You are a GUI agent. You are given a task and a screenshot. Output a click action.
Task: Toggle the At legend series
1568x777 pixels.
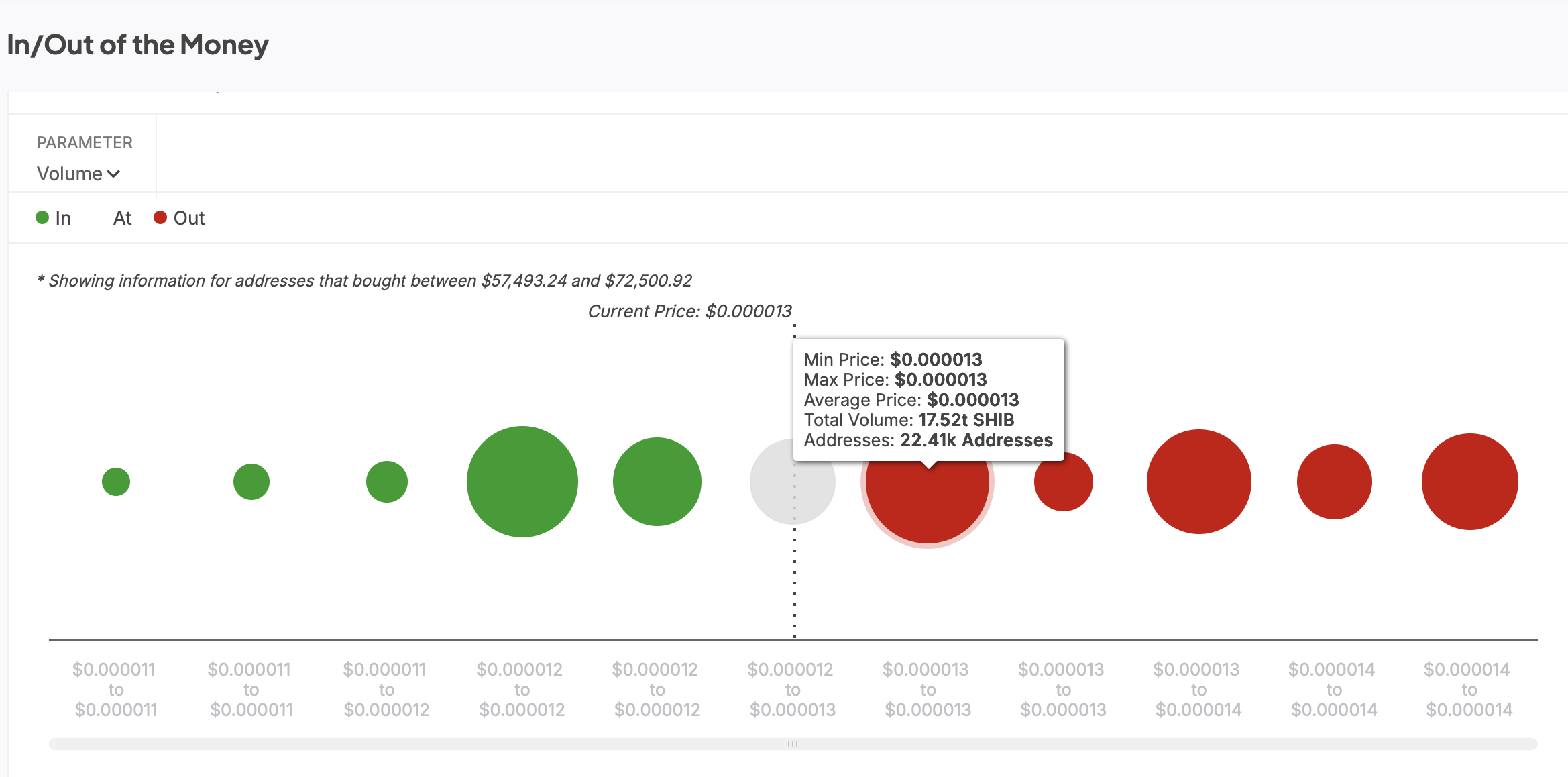point(122,218)
